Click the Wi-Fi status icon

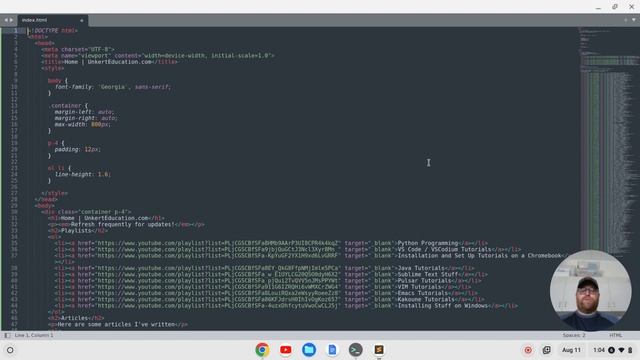click(621, 350)
